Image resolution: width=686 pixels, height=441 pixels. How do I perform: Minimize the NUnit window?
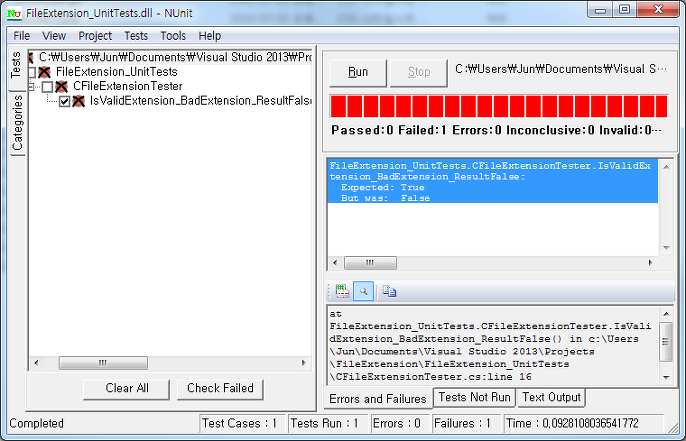coord(600,10)
